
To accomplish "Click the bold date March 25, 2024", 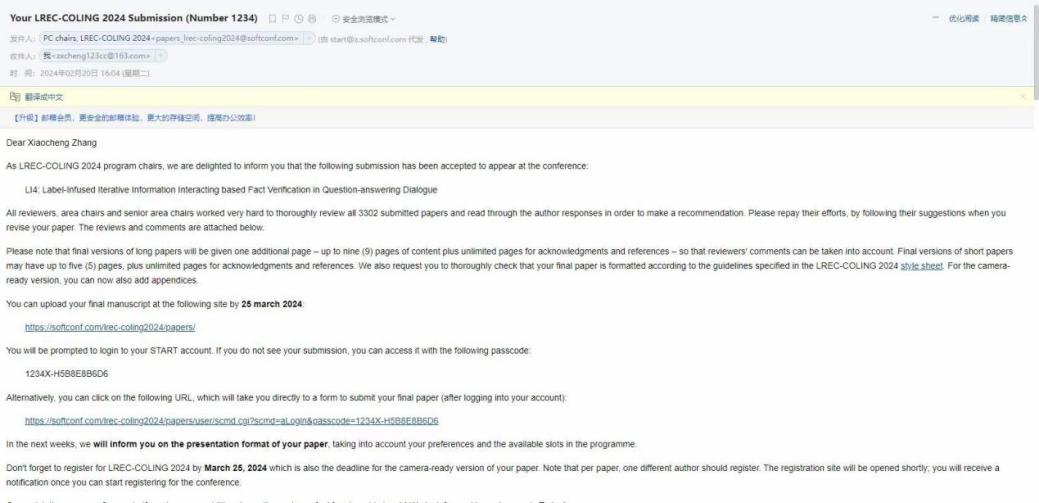I will click(235, 468).
